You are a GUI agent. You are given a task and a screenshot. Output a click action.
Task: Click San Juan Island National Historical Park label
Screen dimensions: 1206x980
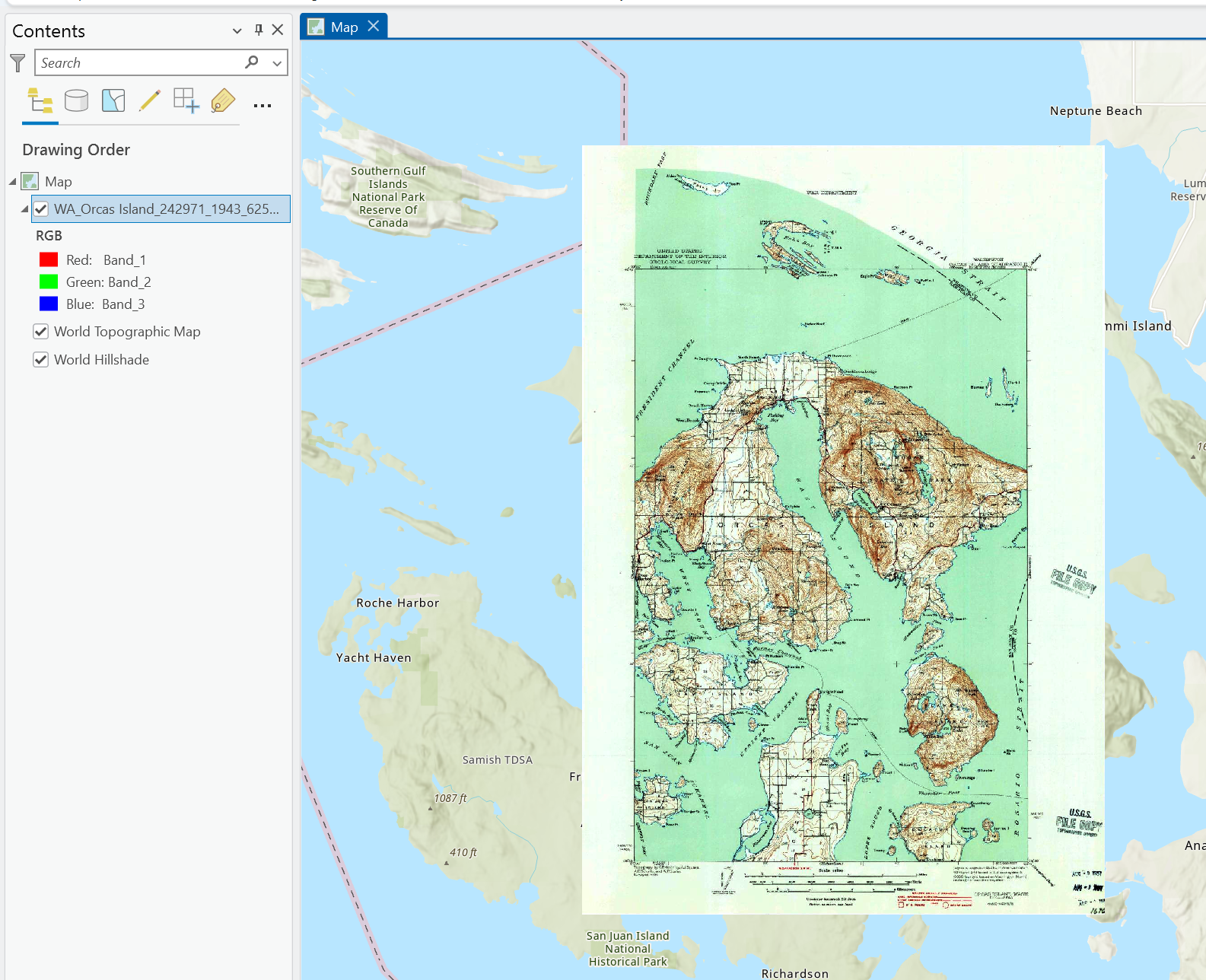[x=628, y=949]
